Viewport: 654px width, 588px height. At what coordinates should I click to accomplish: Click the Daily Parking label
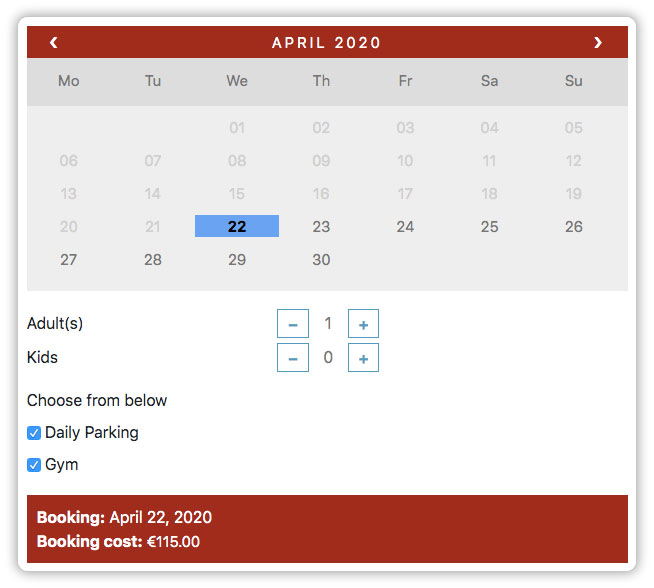pos(92,433)
